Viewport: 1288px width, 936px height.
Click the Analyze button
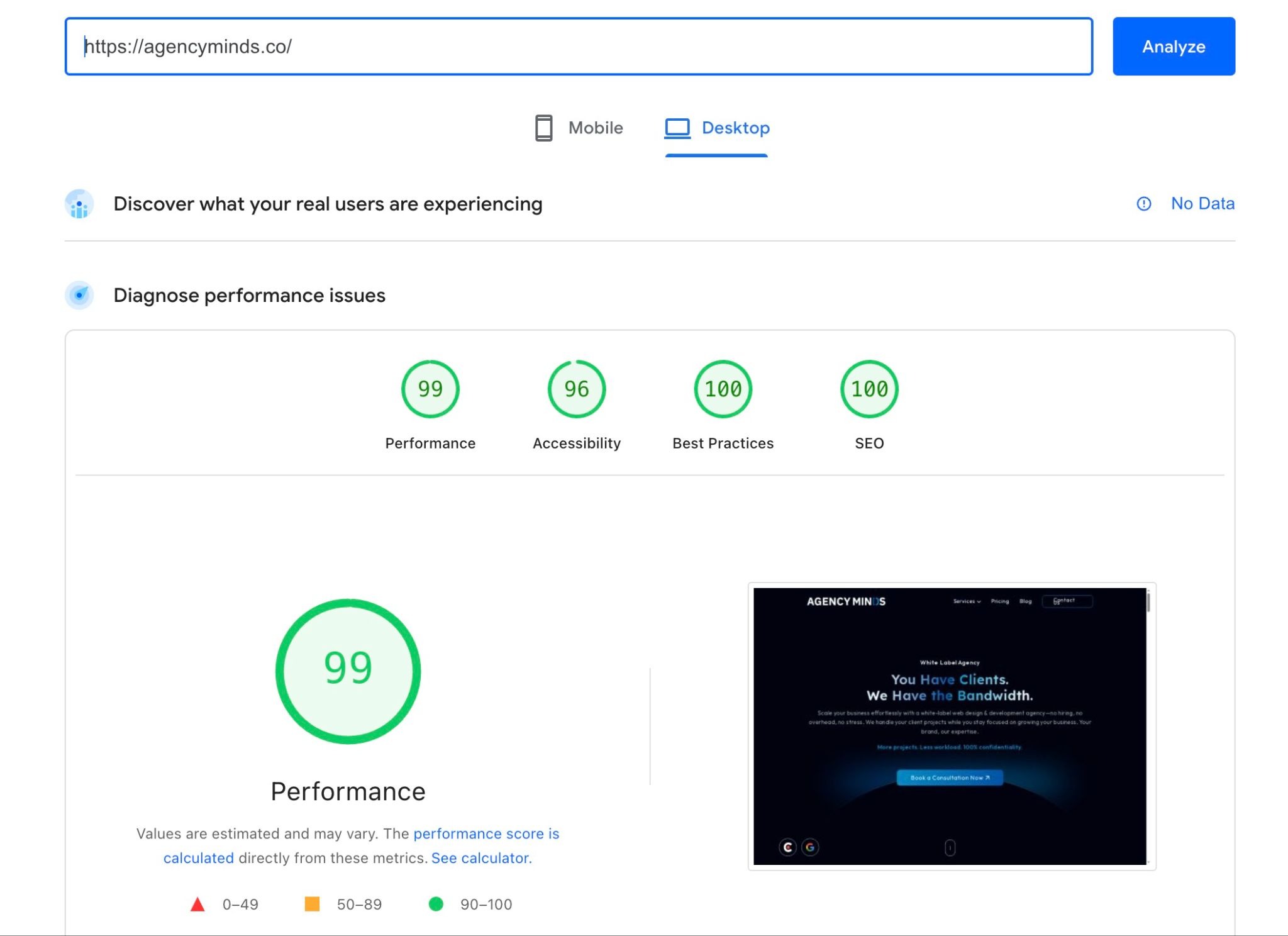[1174, 47]
